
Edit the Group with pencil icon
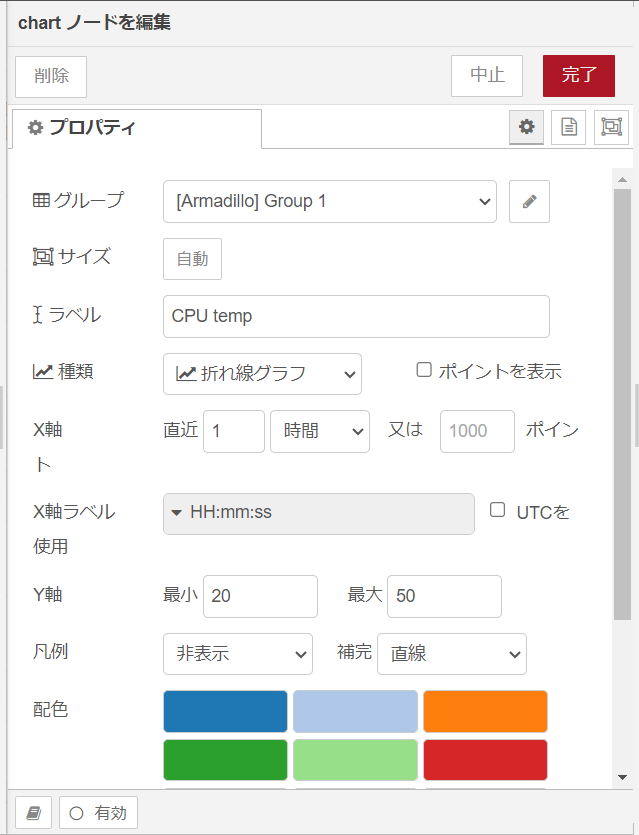point(529,201)
